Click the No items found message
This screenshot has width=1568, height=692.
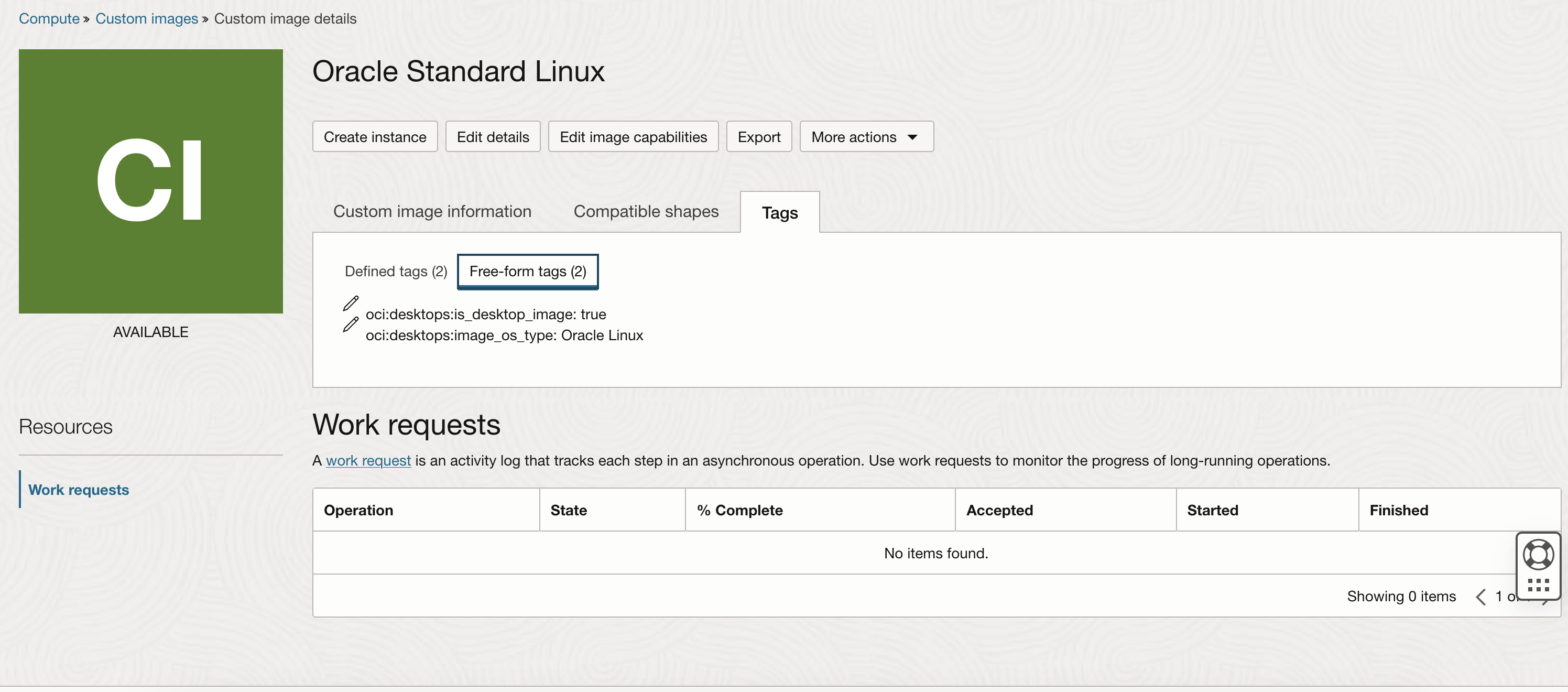[936, 553]
